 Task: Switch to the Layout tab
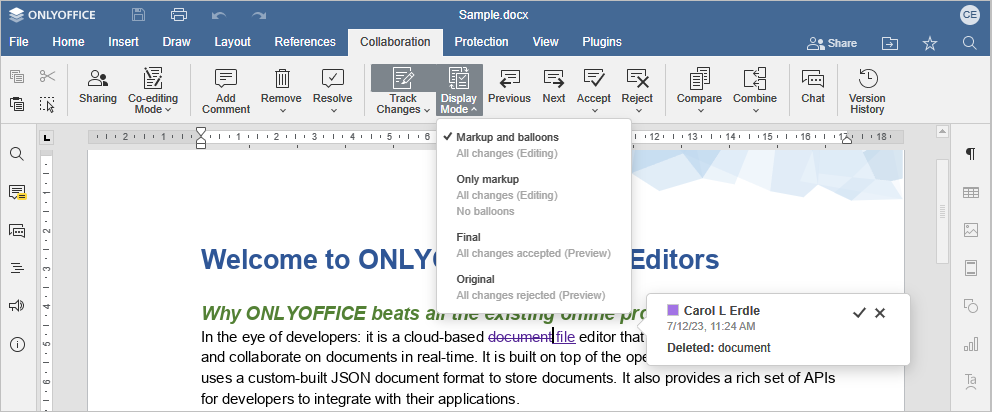click(x=232, y=42)
